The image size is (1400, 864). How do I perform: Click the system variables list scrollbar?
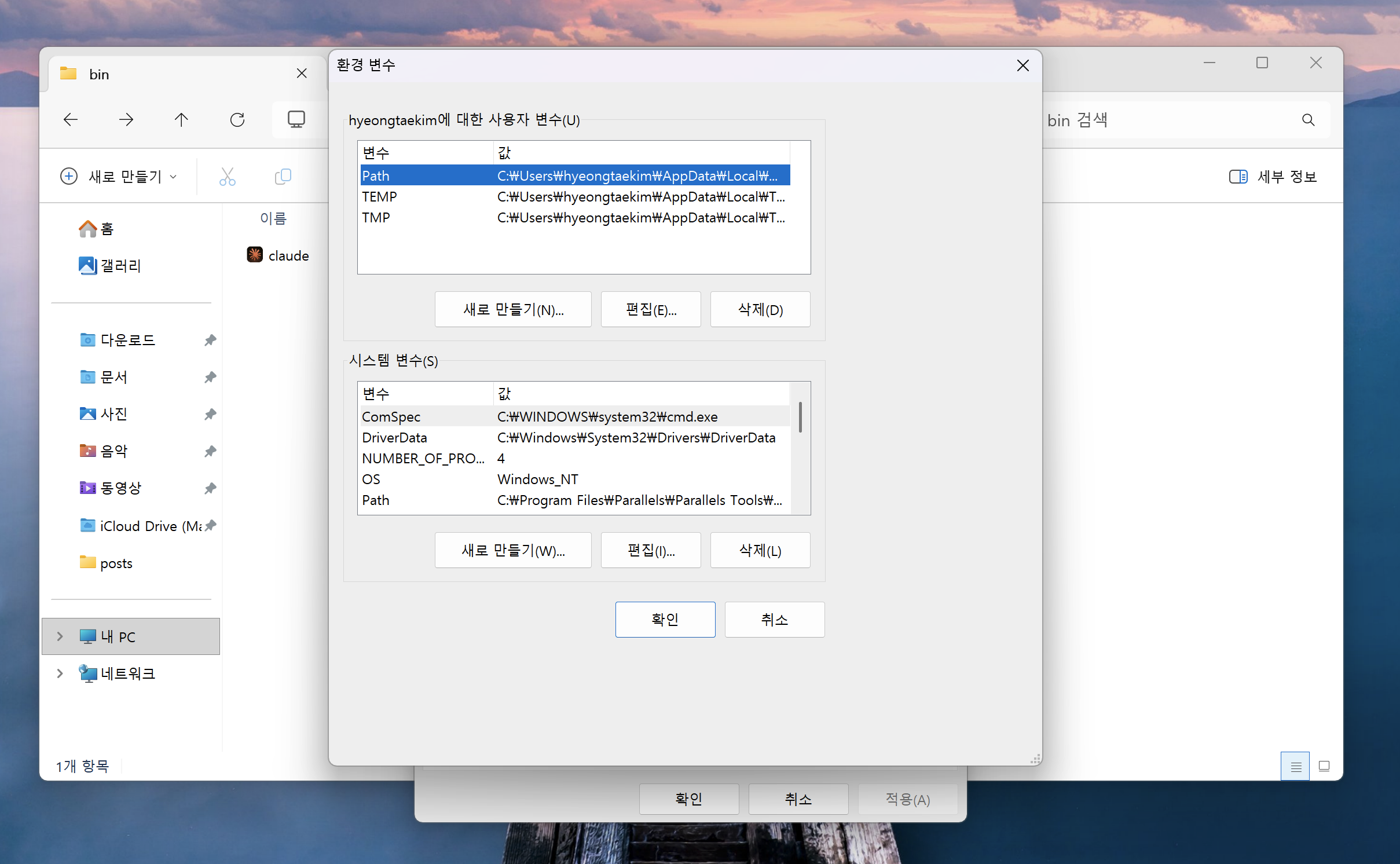[x=800, y=417]
